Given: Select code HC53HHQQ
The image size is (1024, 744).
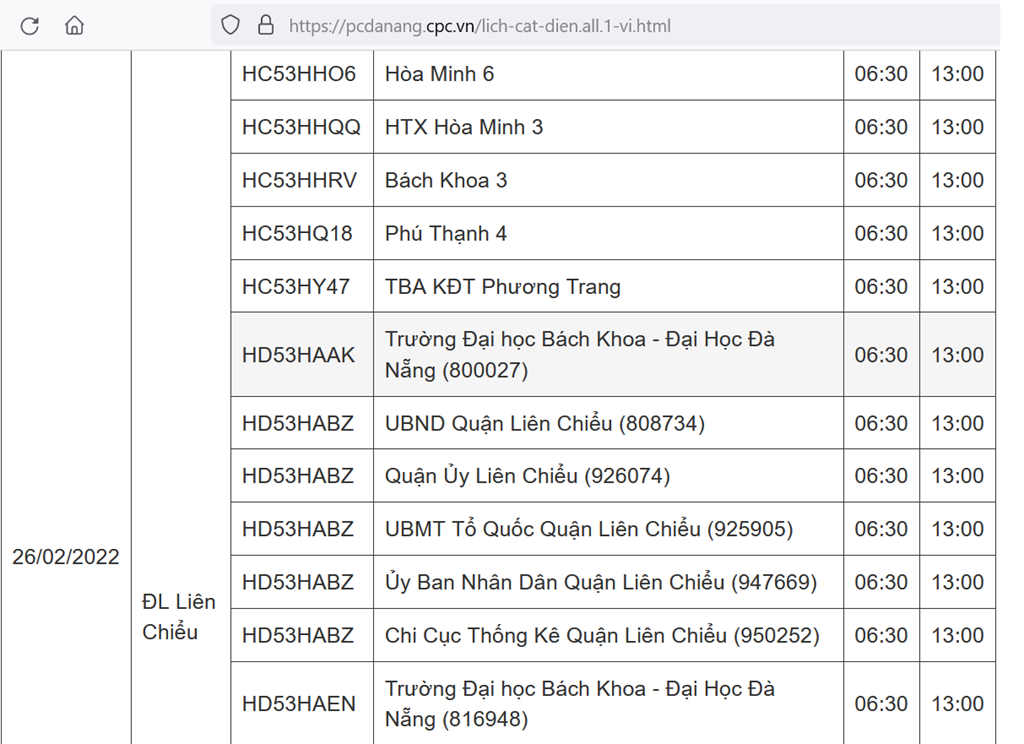Looking at the screenshot, I should [x=301, y=127].
